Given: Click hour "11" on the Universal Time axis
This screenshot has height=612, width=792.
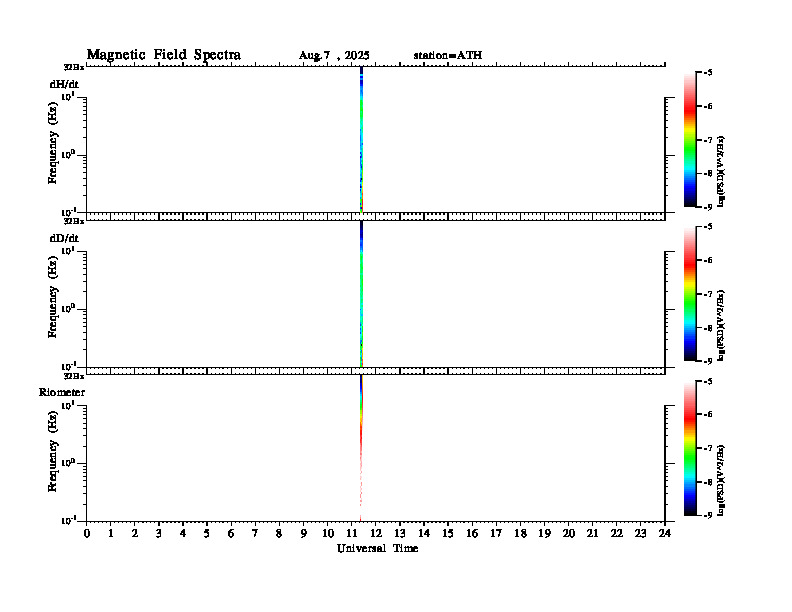Looking at the screenshot, I should tap(352, 533).
